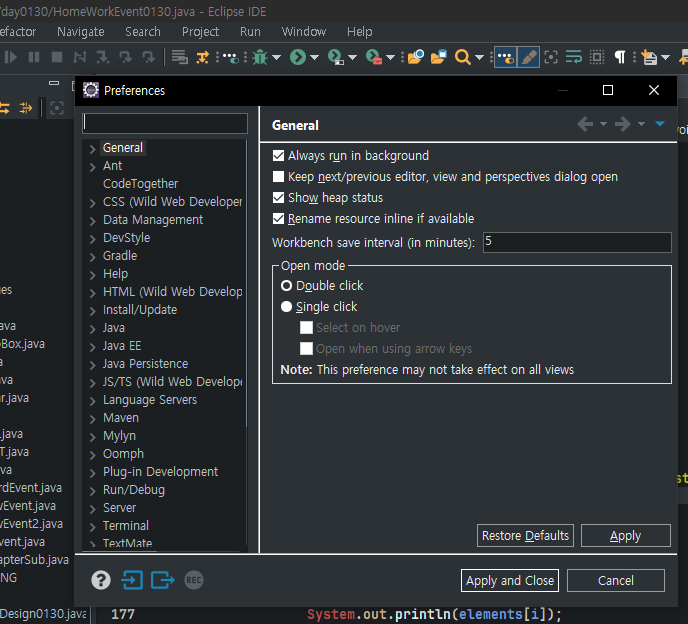Expand the General tree node
Viewport: 688px width, 624px height.
click(x=92, y=149)
